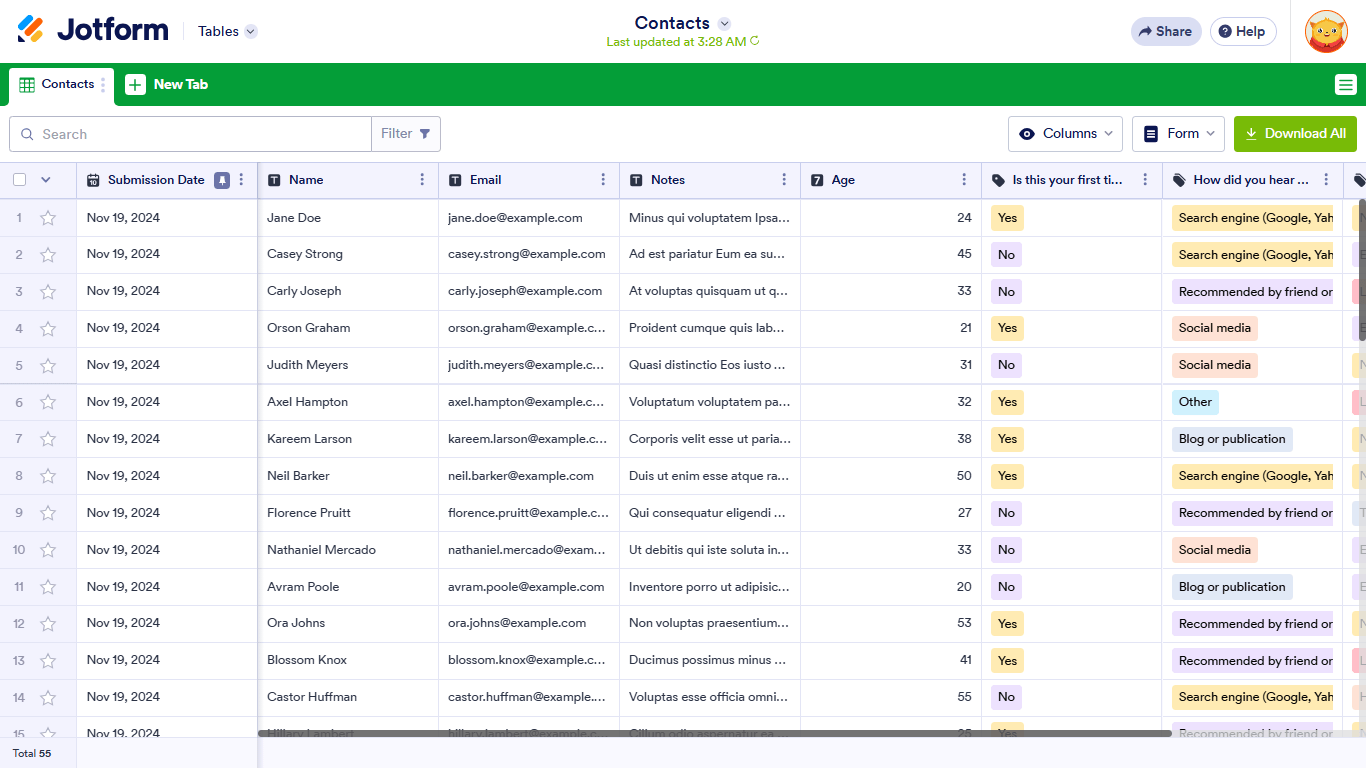Open the user avatar profile menu
1366x768 pixels.
pos(1326,31)
